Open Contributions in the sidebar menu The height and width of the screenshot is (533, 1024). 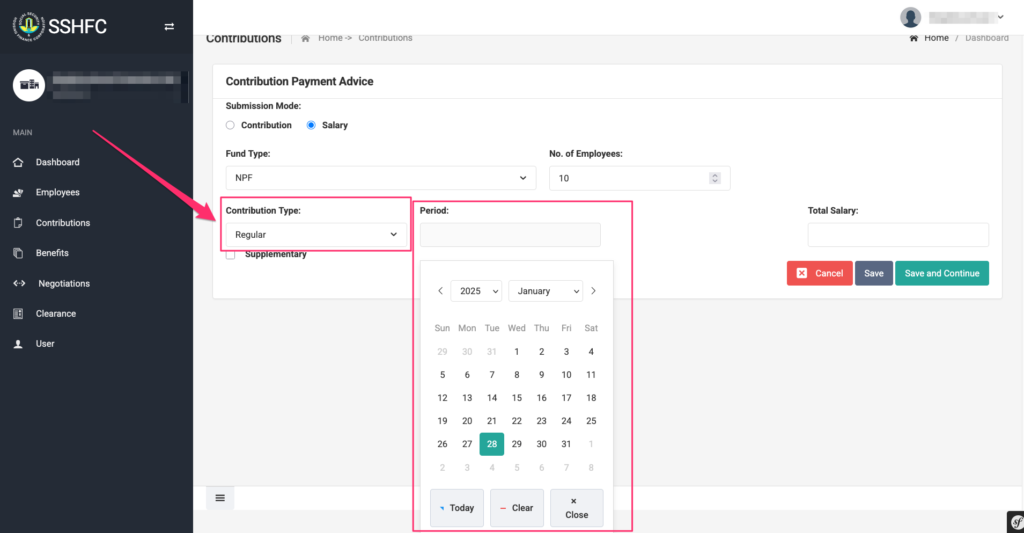pyautogui.click(x=62, y=223)
